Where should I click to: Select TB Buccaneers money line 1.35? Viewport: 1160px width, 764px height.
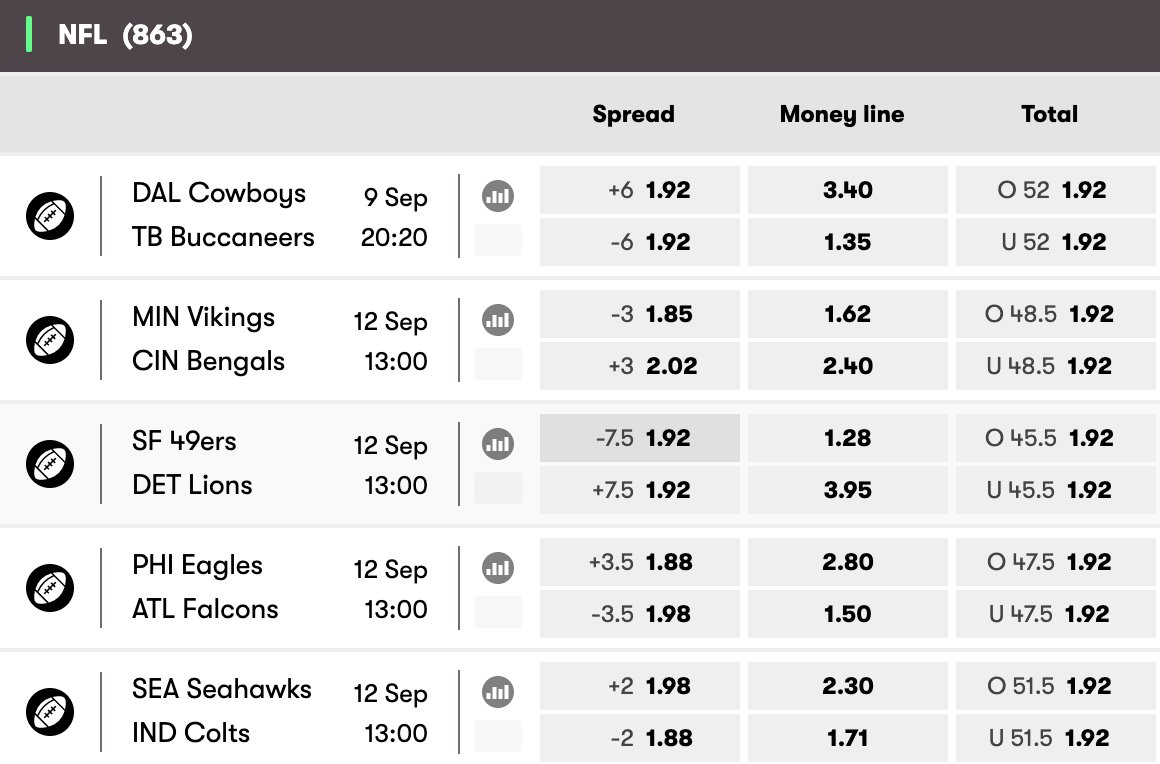tap(848, 242)
